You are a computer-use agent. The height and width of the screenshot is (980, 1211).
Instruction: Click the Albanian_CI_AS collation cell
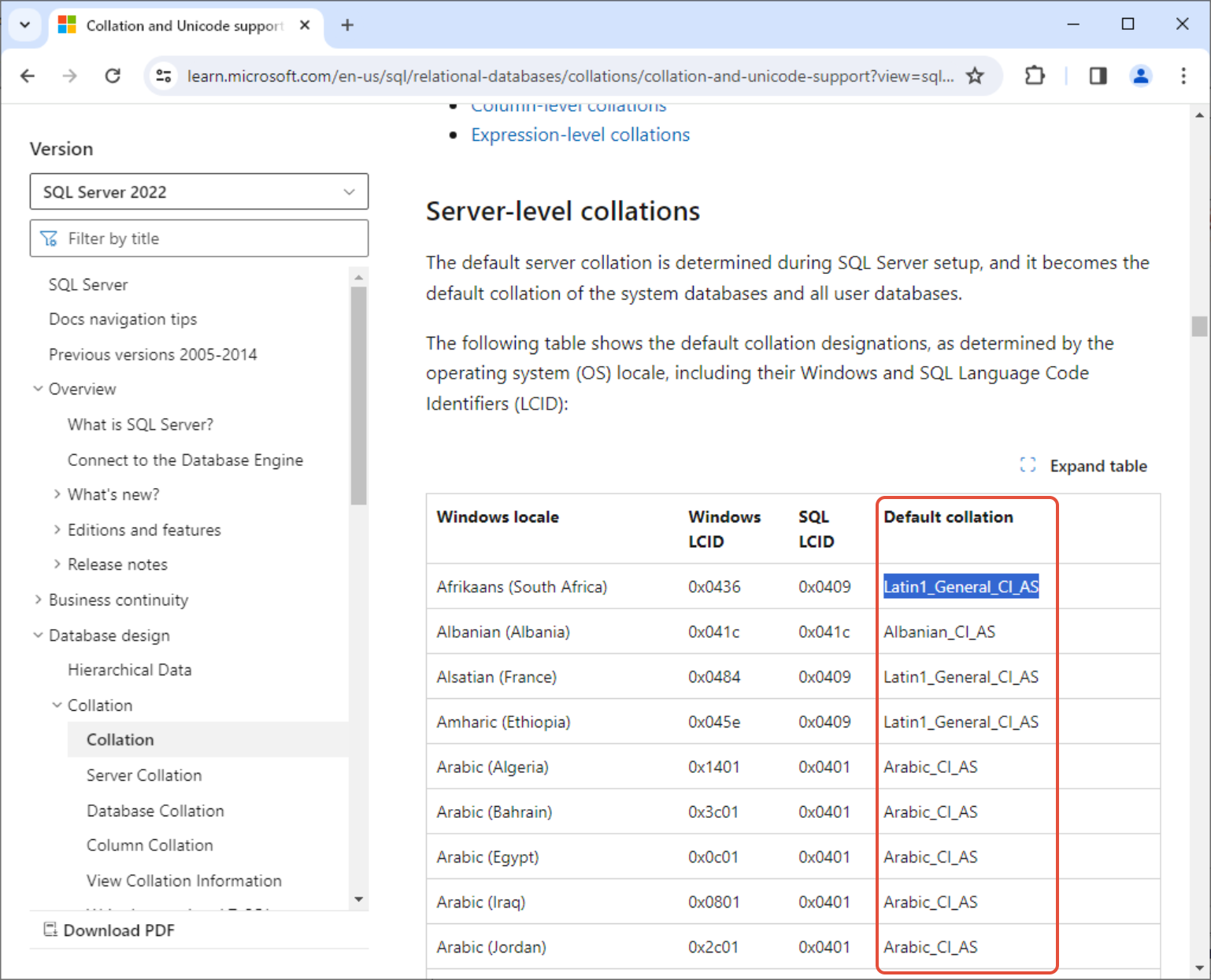(939, 631)
